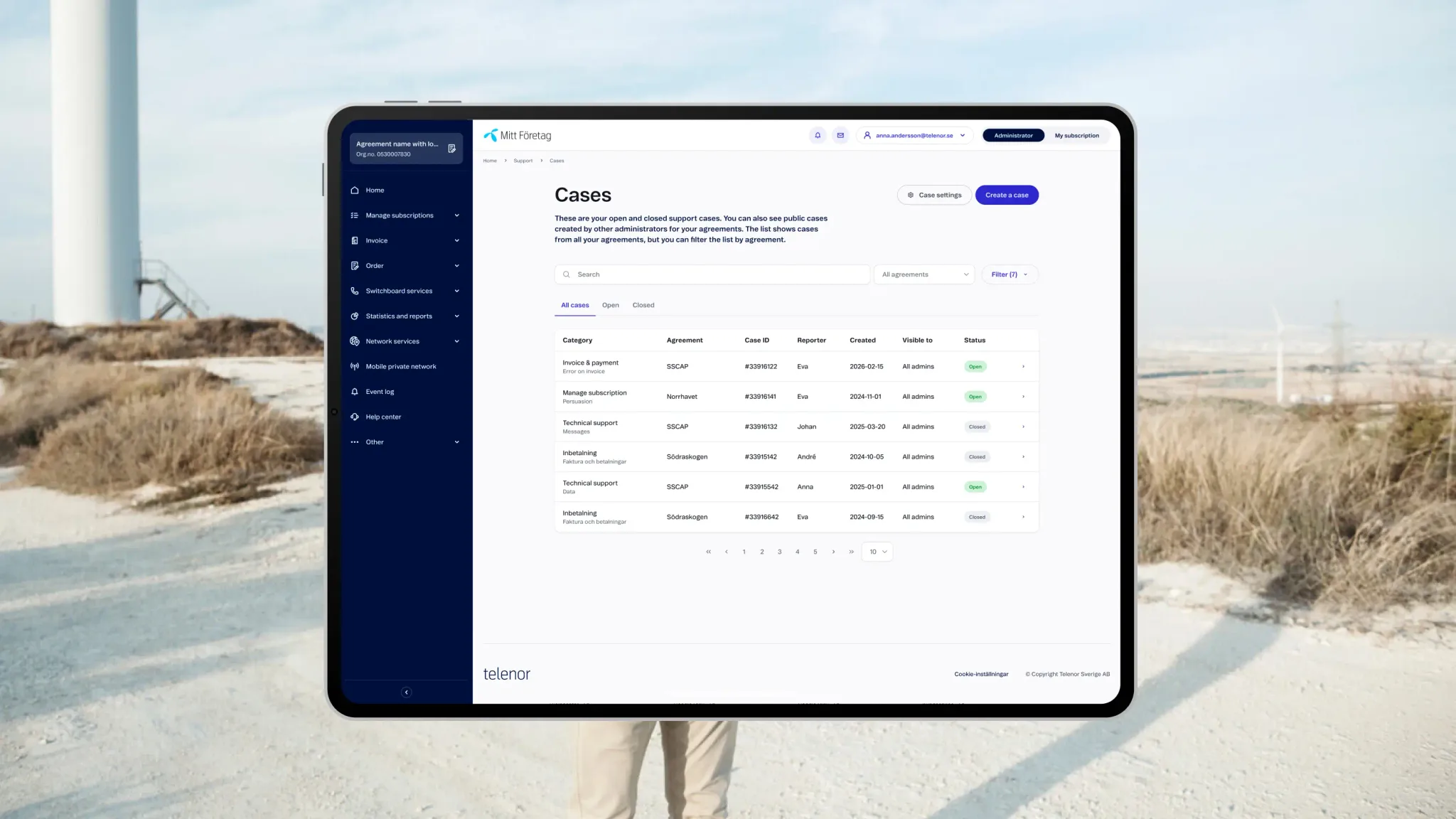Open case #33916141 row arrow
The image size is (1456, 819).
(x=1023, y=397)
